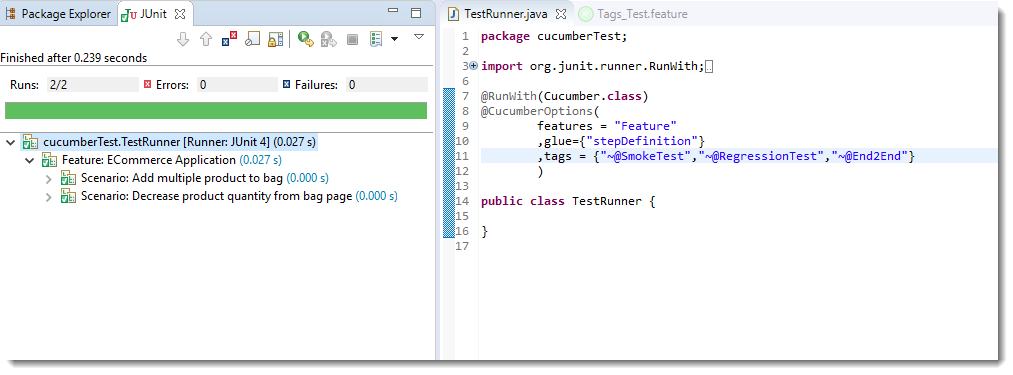This screenshot has width=1013, height=375.
Task: Rerun the JUnit test
Action: pyautogui.click(x=306, y=39)
